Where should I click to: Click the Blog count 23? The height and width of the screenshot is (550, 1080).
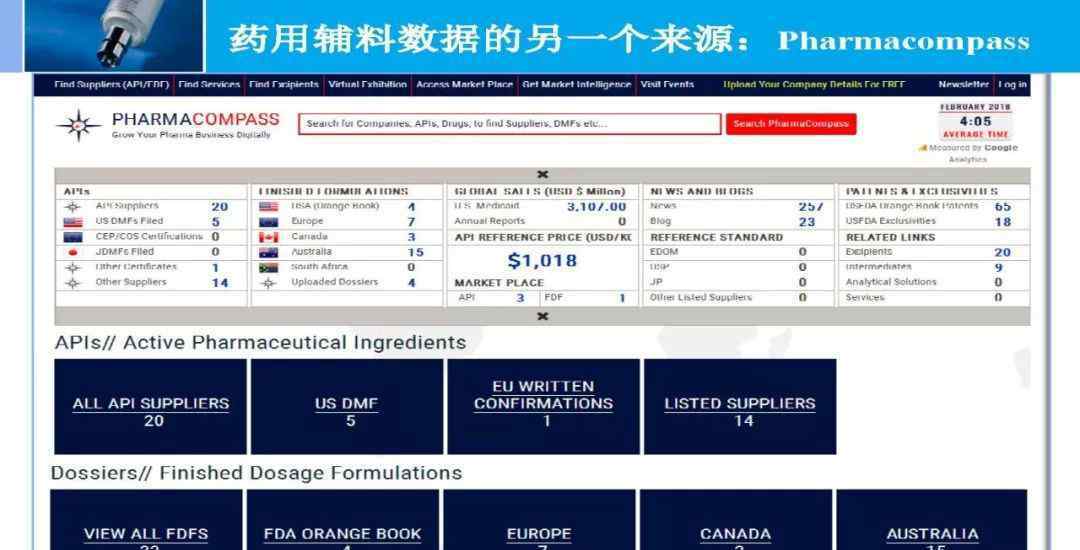click(807, 222)
